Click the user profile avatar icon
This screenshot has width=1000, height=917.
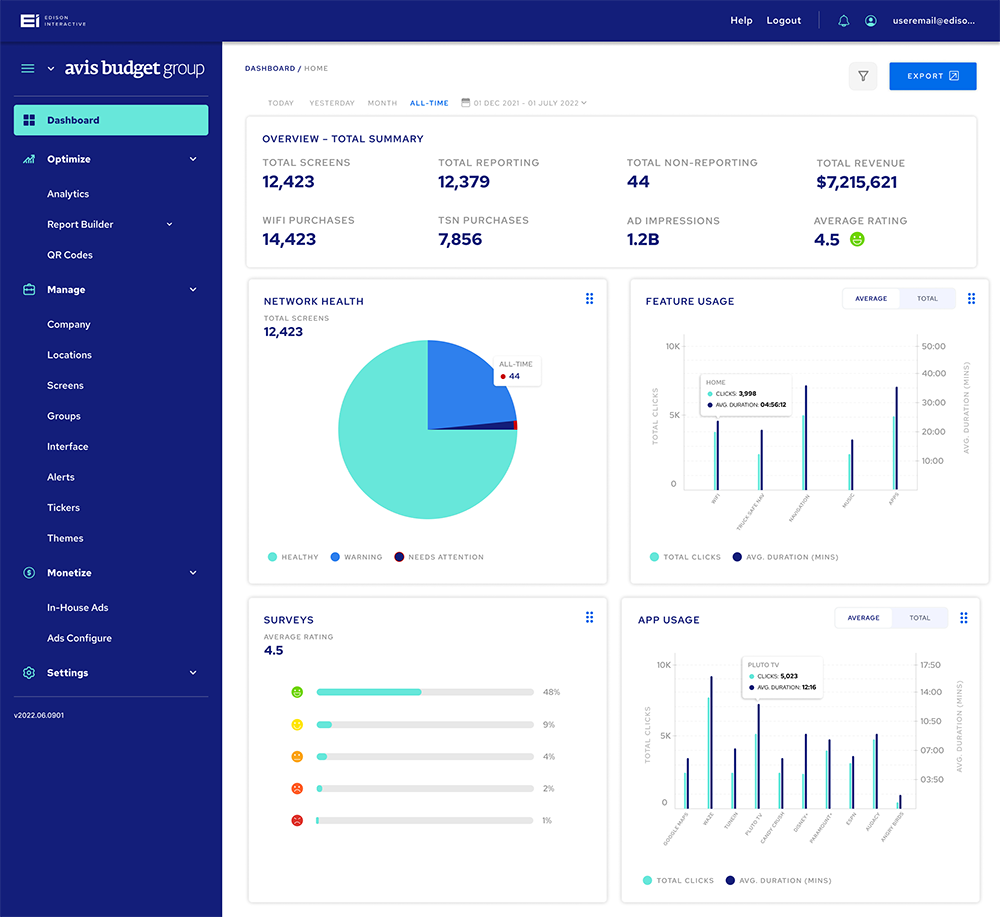871,21
